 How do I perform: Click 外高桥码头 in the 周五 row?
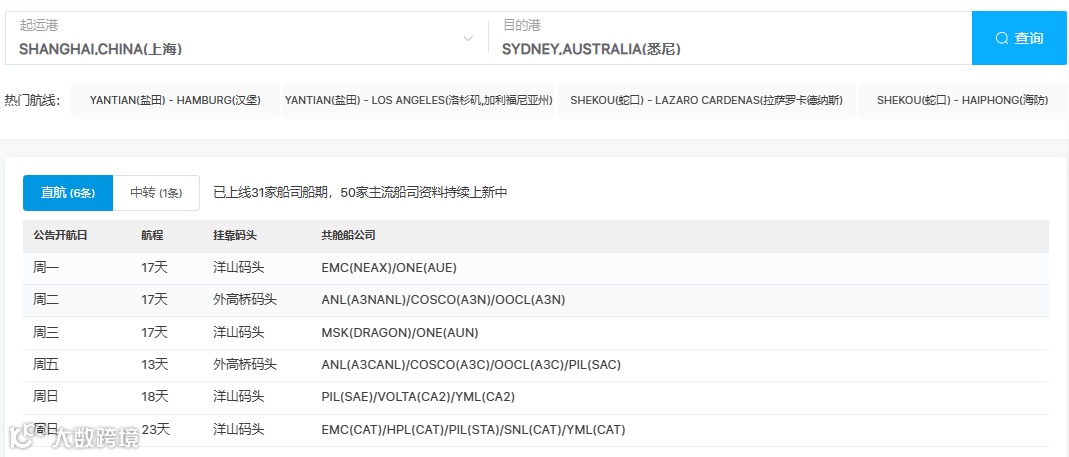point(245,365)
